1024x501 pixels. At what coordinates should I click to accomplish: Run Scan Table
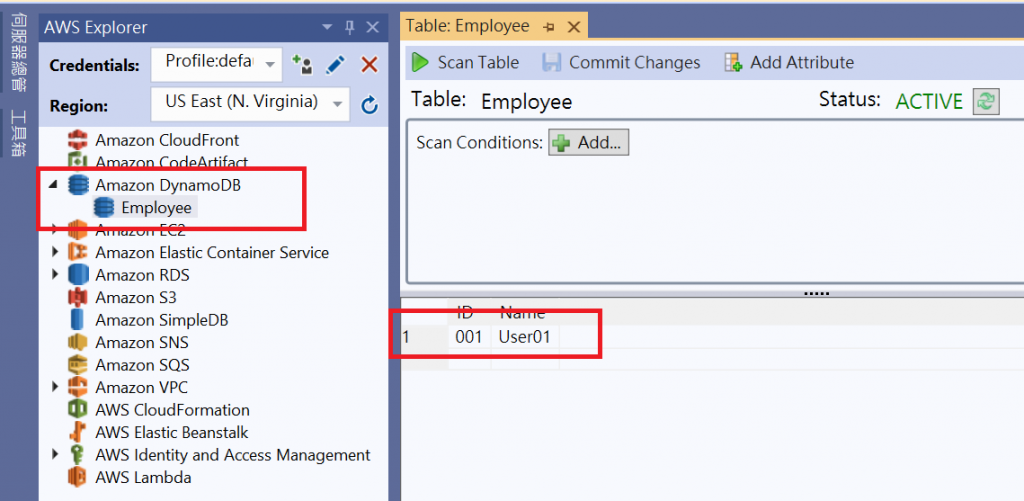pyautogui.click(x=465, y=63)
